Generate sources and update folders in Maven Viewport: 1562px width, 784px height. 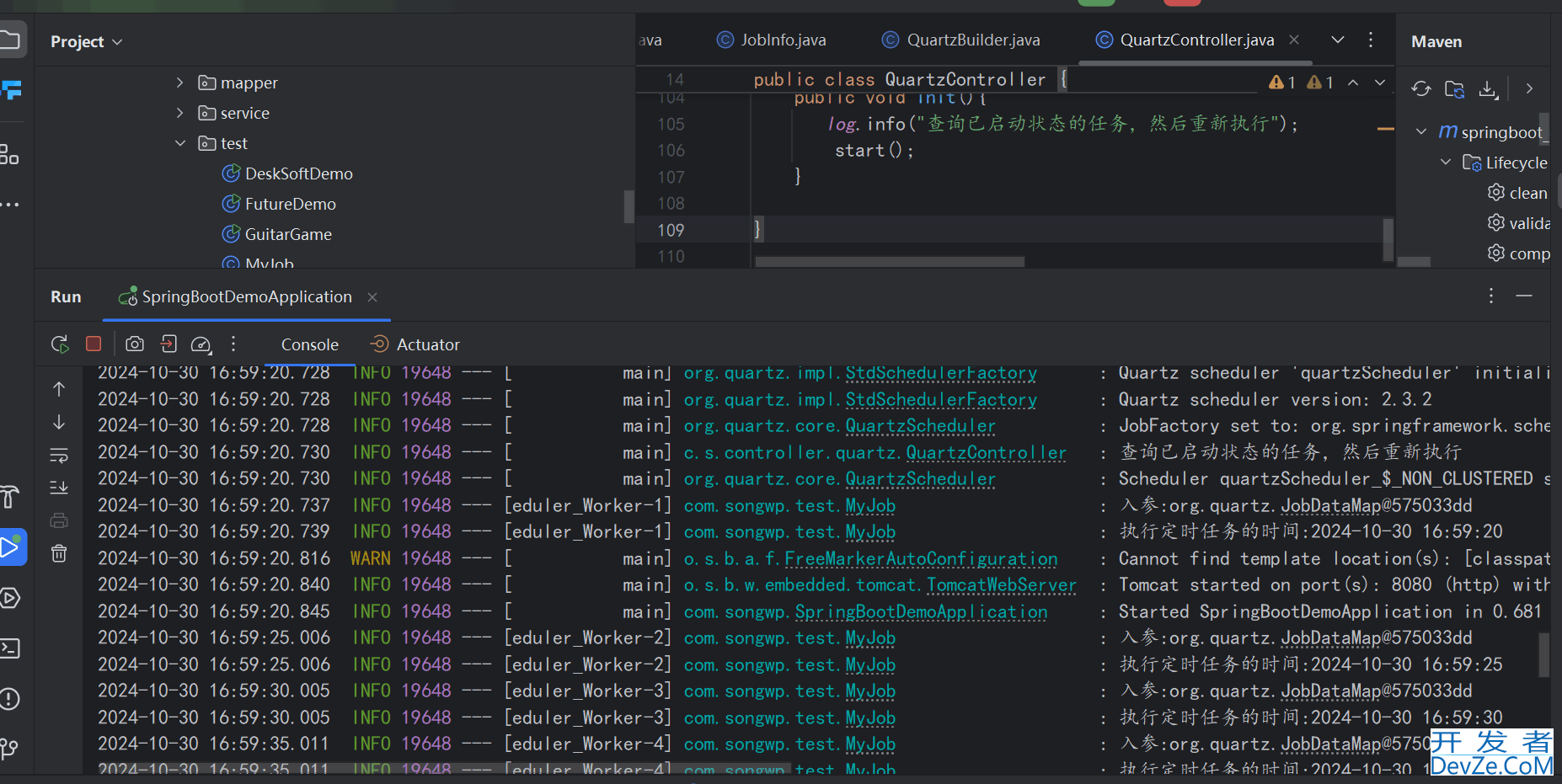point(1455,88)
